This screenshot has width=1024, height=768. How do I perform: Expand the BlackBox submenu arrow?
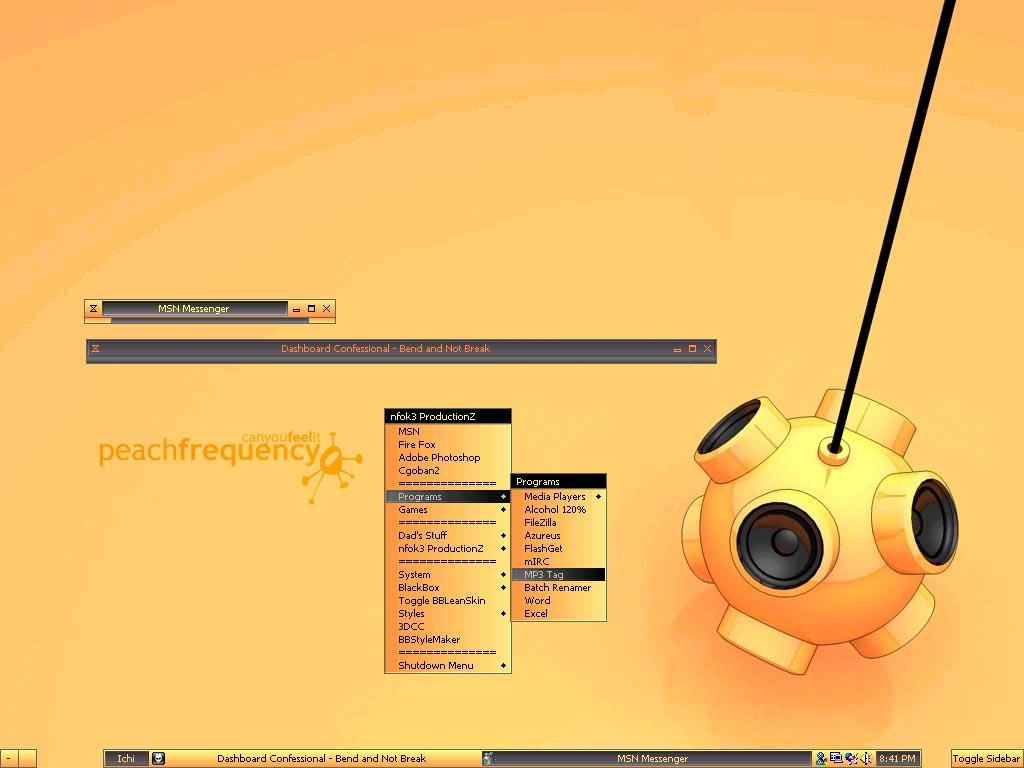504,588
